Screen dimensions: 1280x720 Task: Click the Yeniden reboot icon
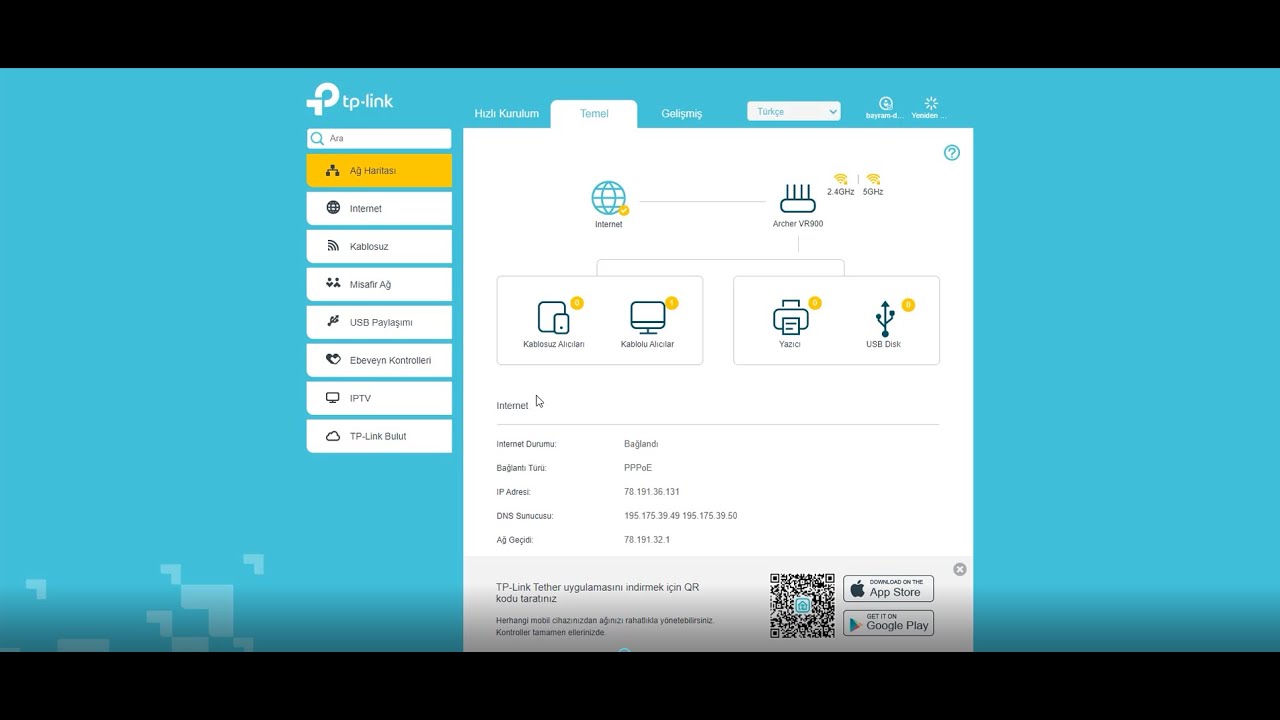[931, 104]
